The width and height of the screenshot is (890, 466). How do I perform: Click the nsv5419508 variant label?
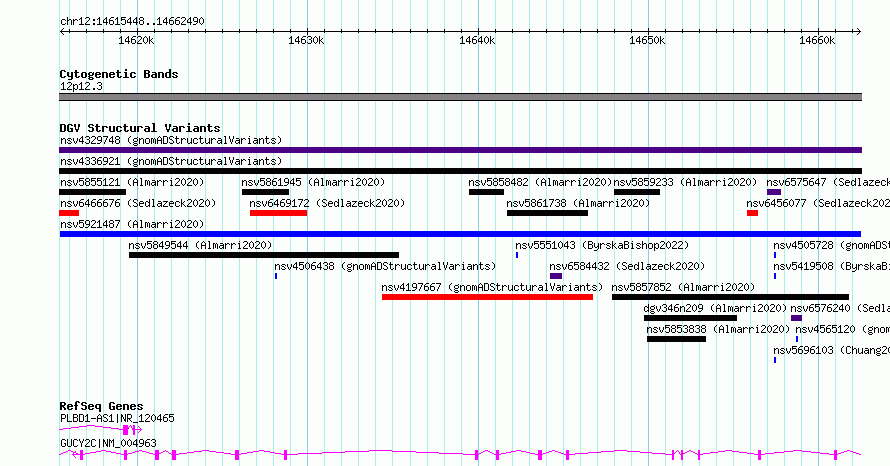pyautogui.click(x=832, y=266)
